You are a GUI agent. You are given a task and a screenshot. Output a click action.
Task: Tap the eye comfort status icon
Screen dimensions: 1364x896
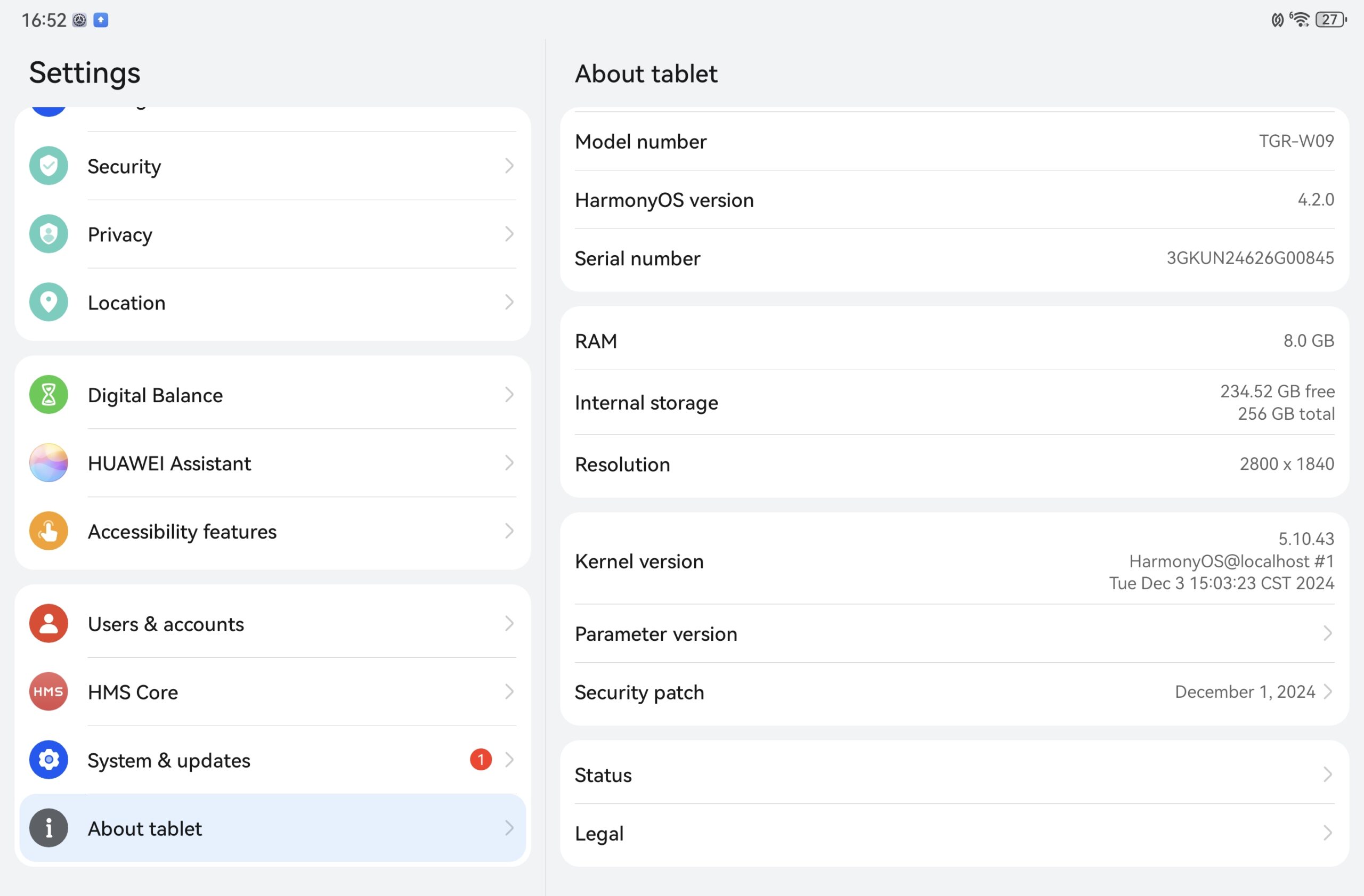click(1277, 20)
